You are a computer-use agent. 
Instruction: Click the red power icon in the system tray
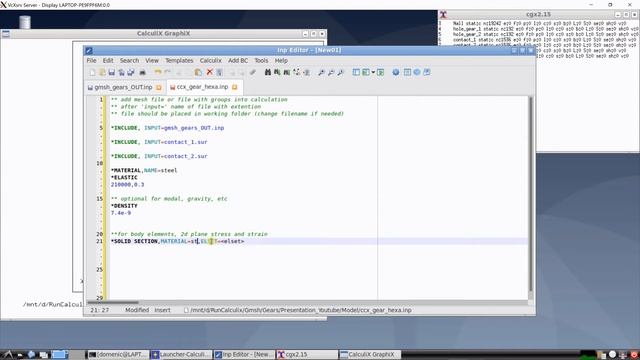633,354
